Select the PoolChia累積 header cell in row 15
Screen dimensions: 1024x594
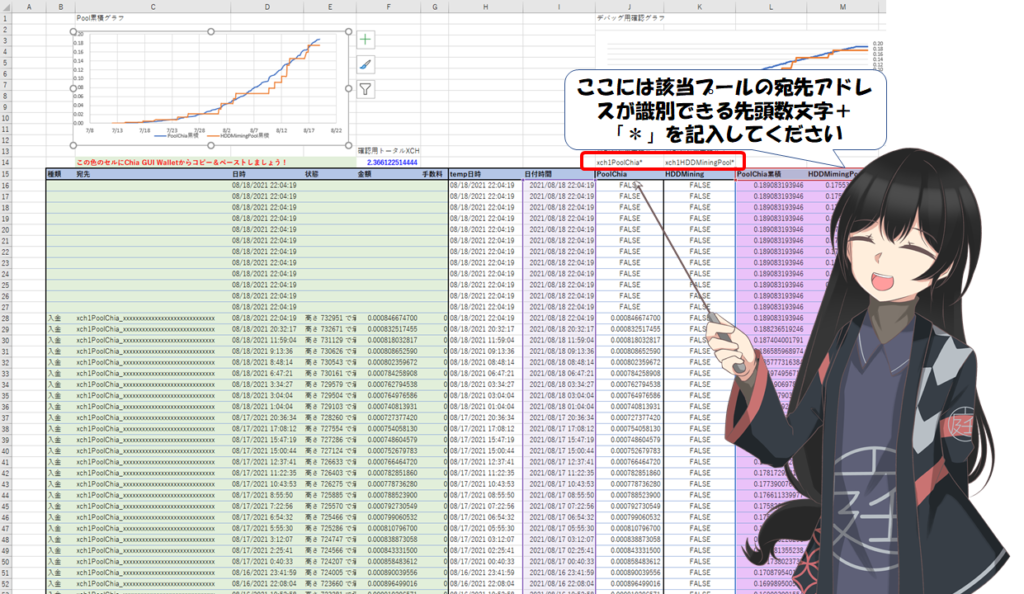point(771,174)
